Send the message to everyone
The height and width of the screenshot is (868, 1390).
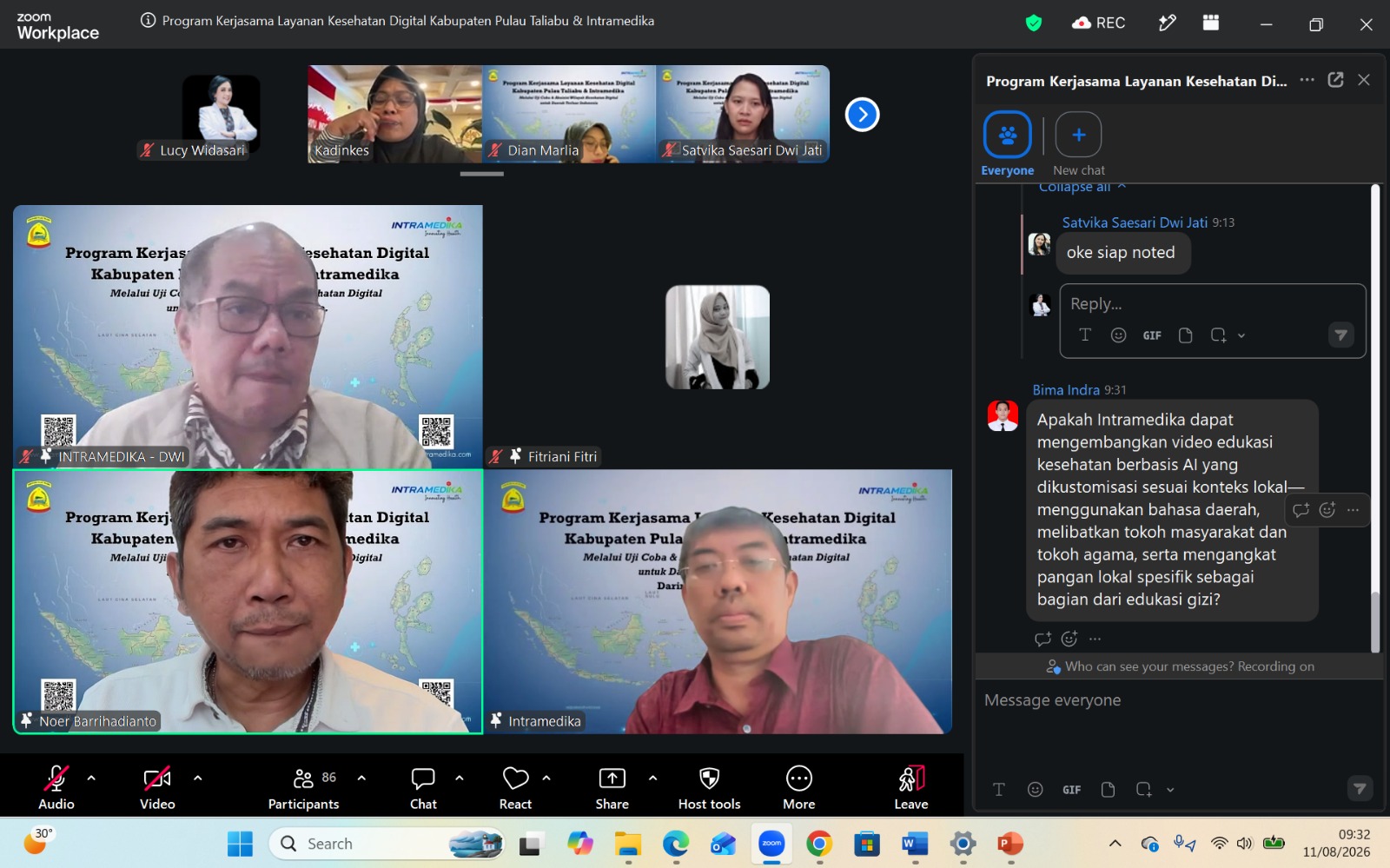click(x=1360, y=788)
